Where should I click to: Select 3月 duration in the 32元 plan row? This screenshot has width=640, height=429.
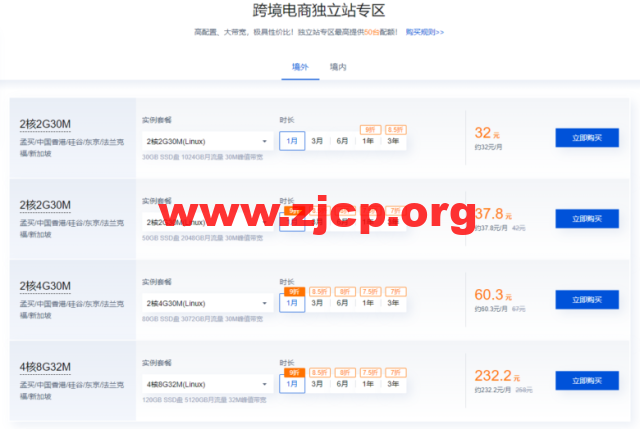point(317,141)
